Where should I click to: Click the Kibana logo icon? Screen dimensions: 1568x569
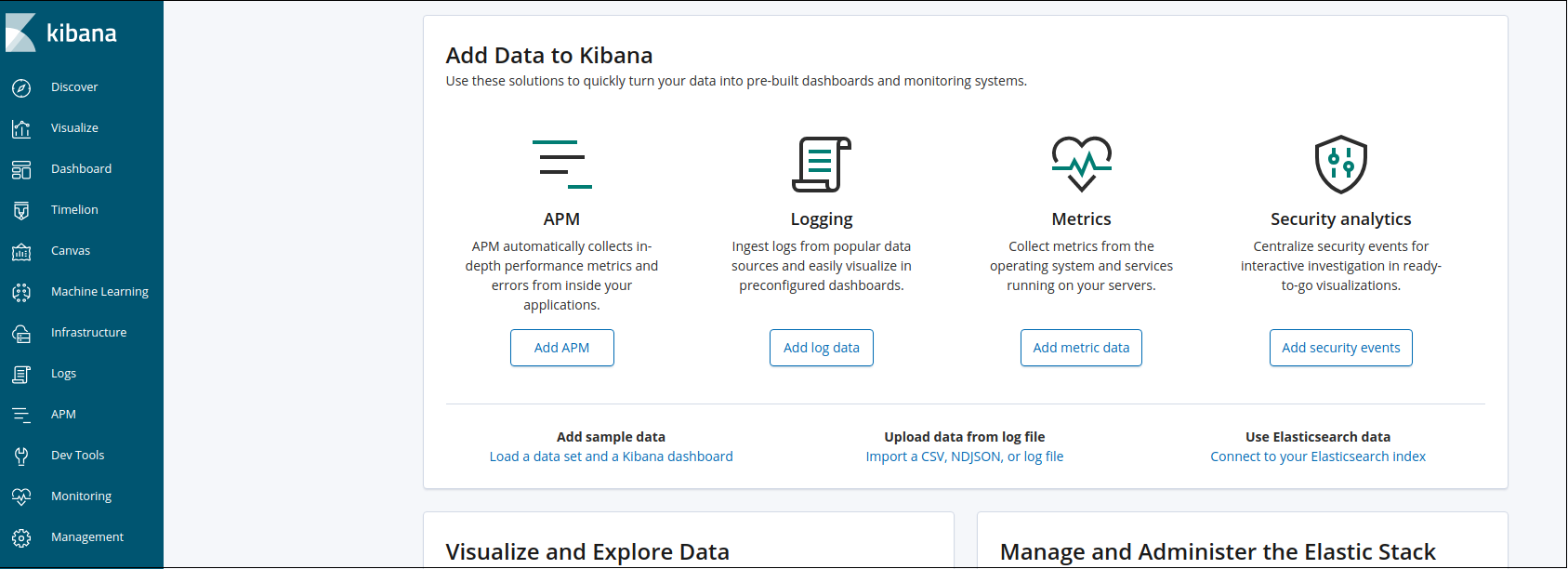pyautogui.click(x=20, y=33)
